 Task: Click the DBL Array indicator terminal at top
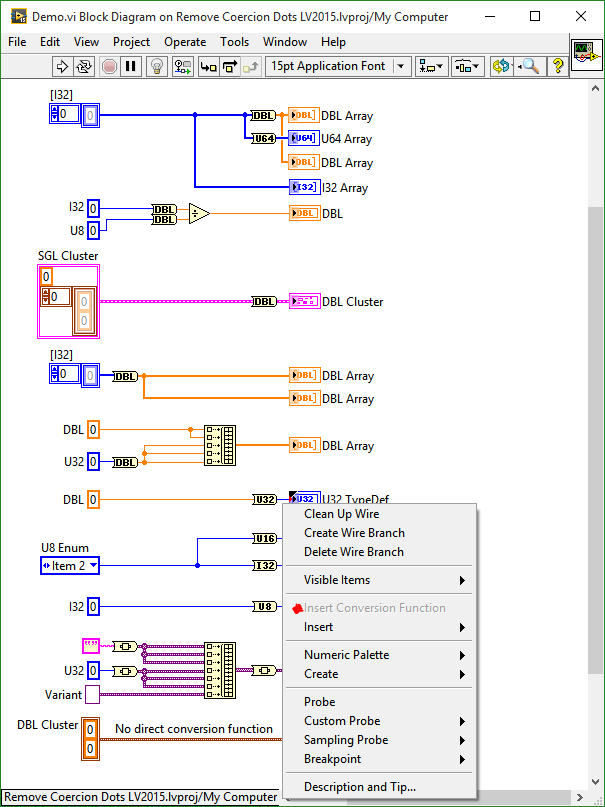coord(304,116)
